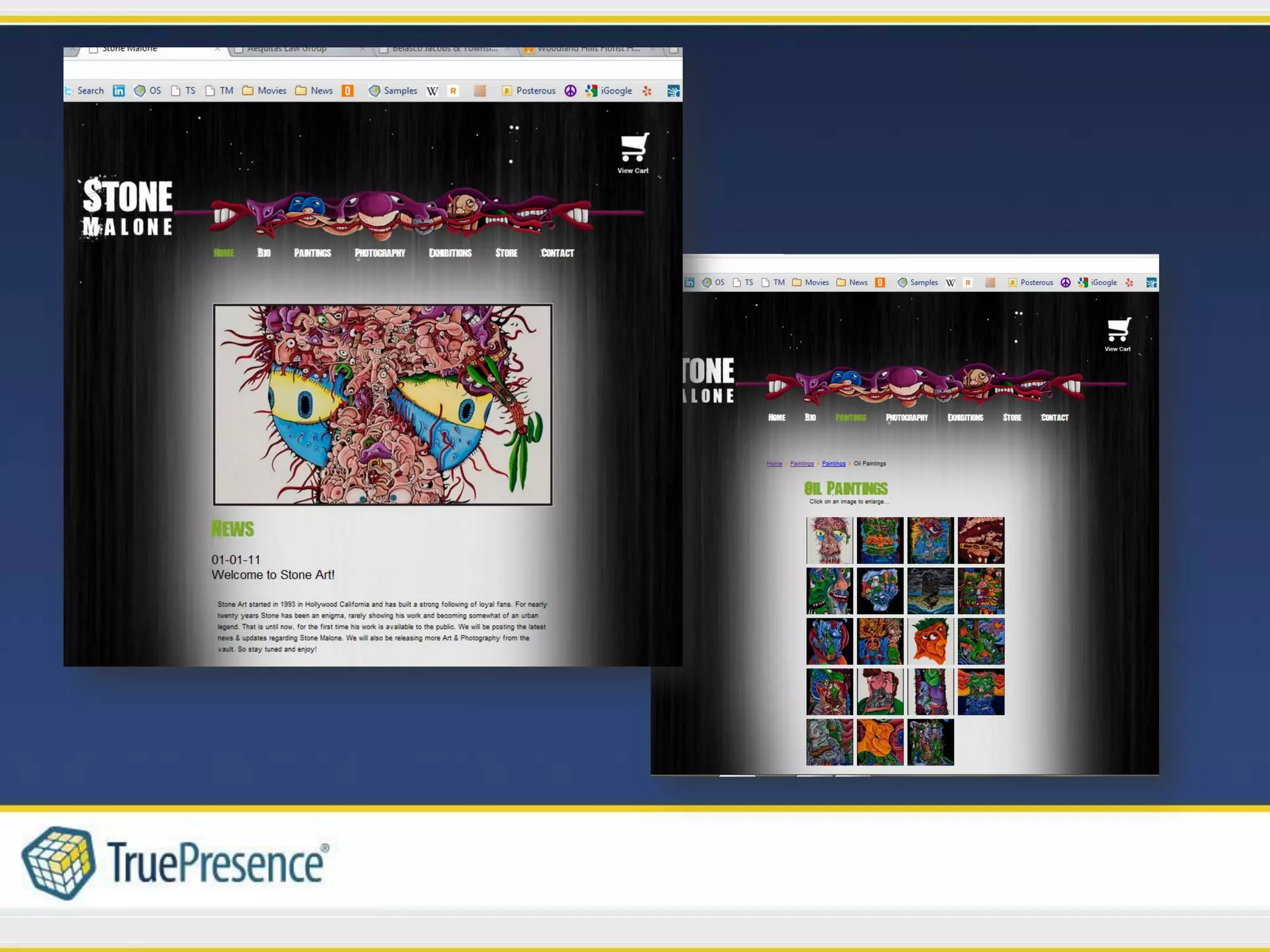
Task: Click the Home breadcrumb link
Action: coord(774,464)
